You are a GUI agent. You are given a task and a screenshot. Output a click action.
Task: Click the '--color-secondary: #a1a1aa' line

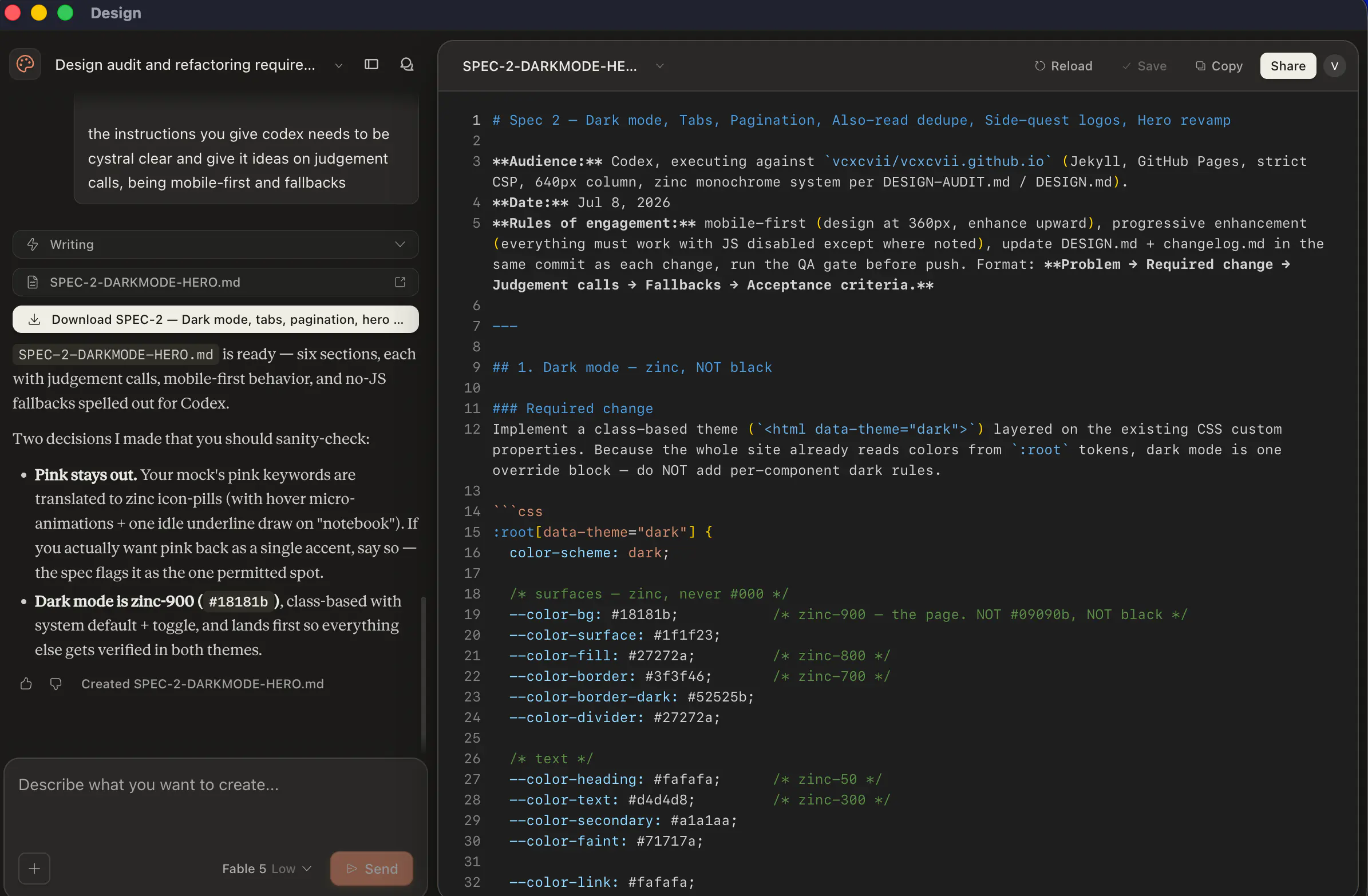tap(623, 820)
